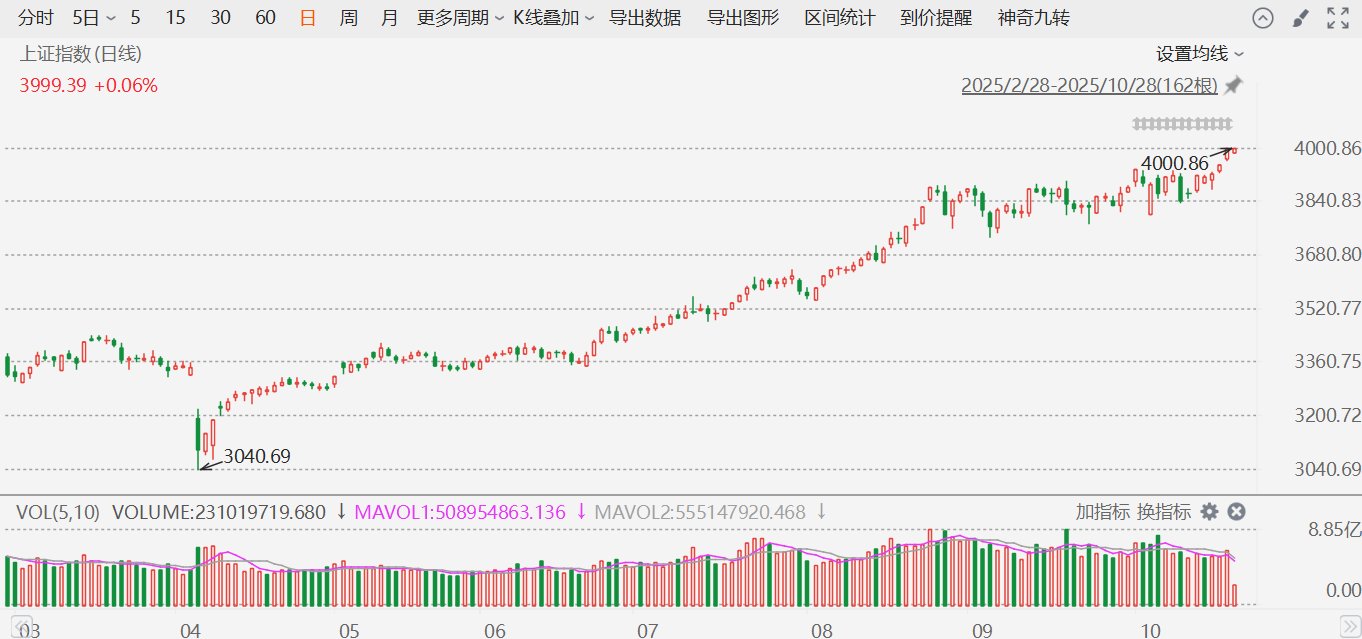Expand 设置均线 moving average dropdown
This screenshot has height=639, width=1362.
point(1200,54)
